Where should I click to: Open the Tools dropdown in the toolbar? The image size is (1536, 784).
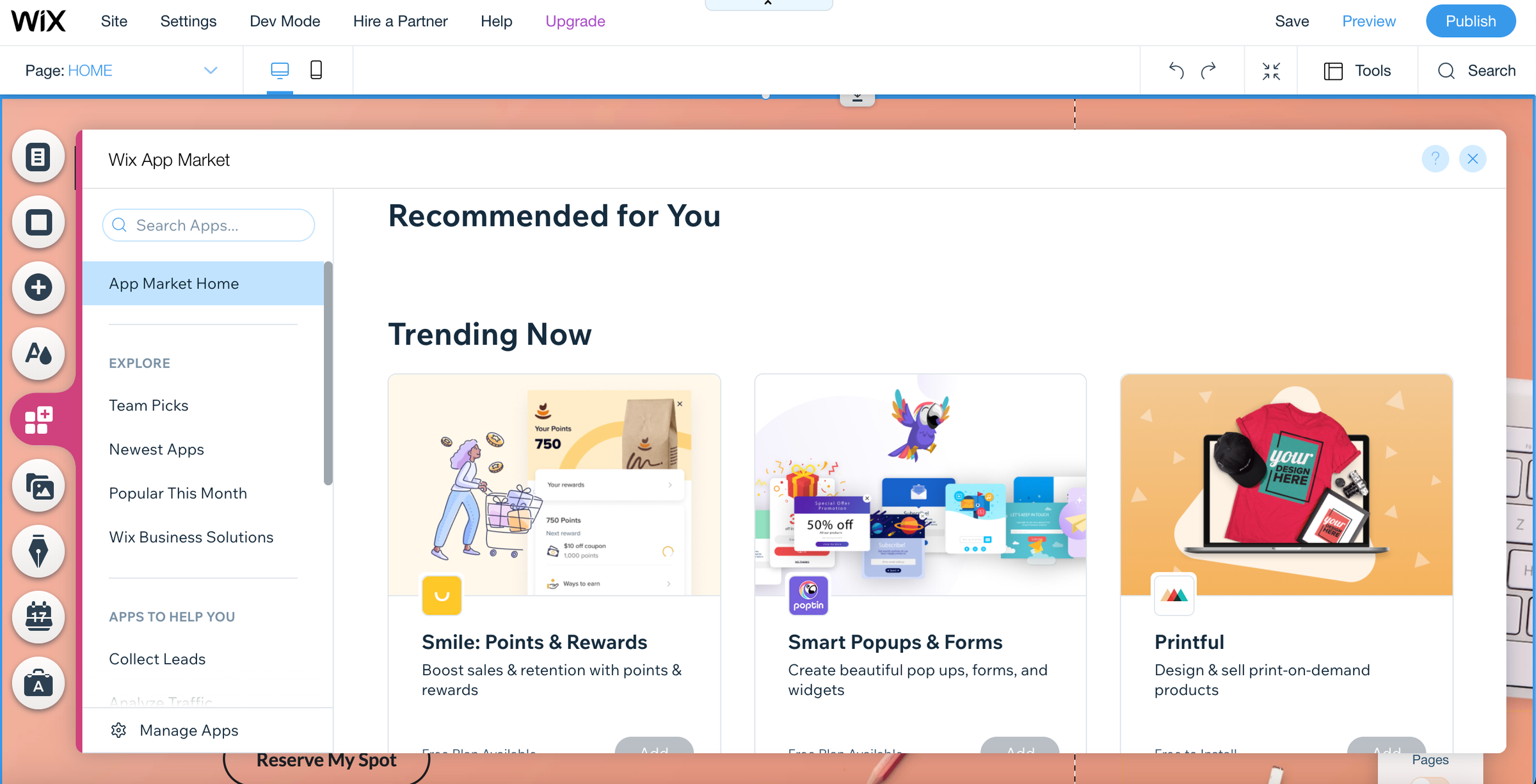1357,70
